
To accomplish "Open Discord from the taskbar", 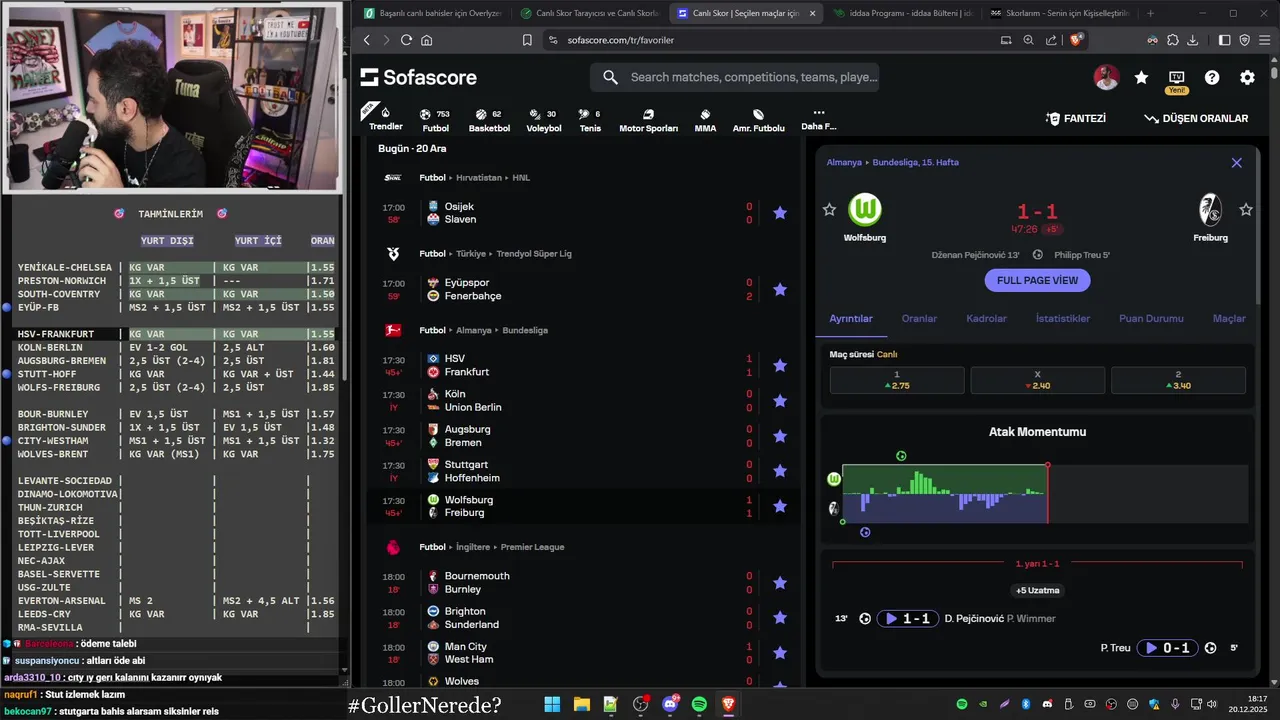I will tap(670, 705).
